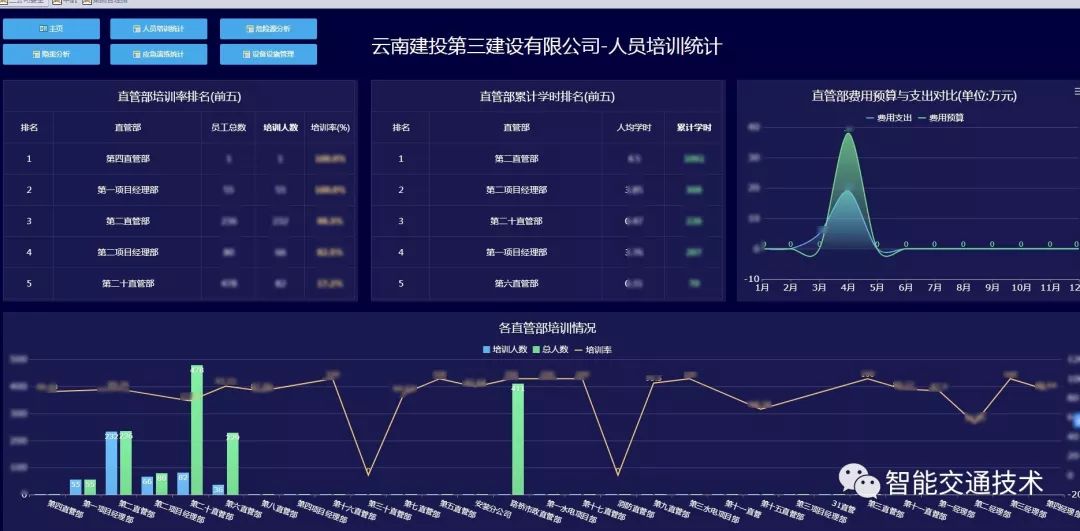Toggle the 总人数 legend series
Screen dimensions: 1080x531
click(550, 349)
